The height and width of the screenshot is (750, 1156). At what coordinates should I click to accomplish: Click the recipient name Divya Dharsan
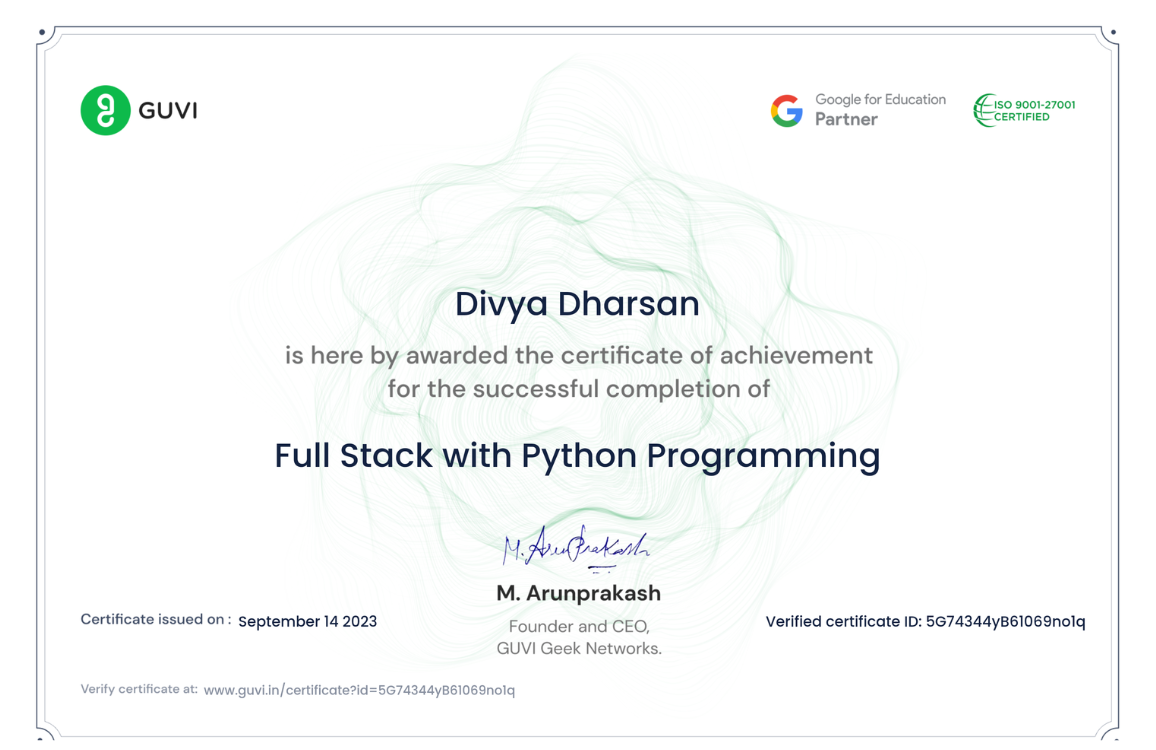click(577, 304)
